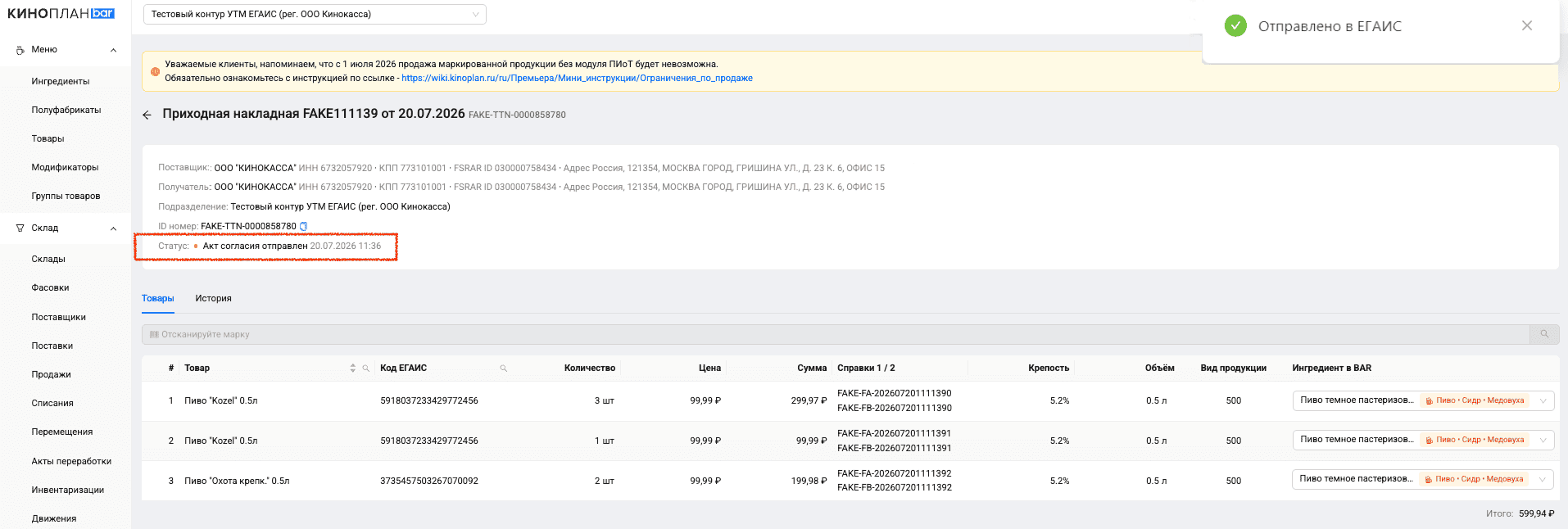The image size is (1568, 529).
Task: Open Поставки in the sidebar
Action: [52, 346]
